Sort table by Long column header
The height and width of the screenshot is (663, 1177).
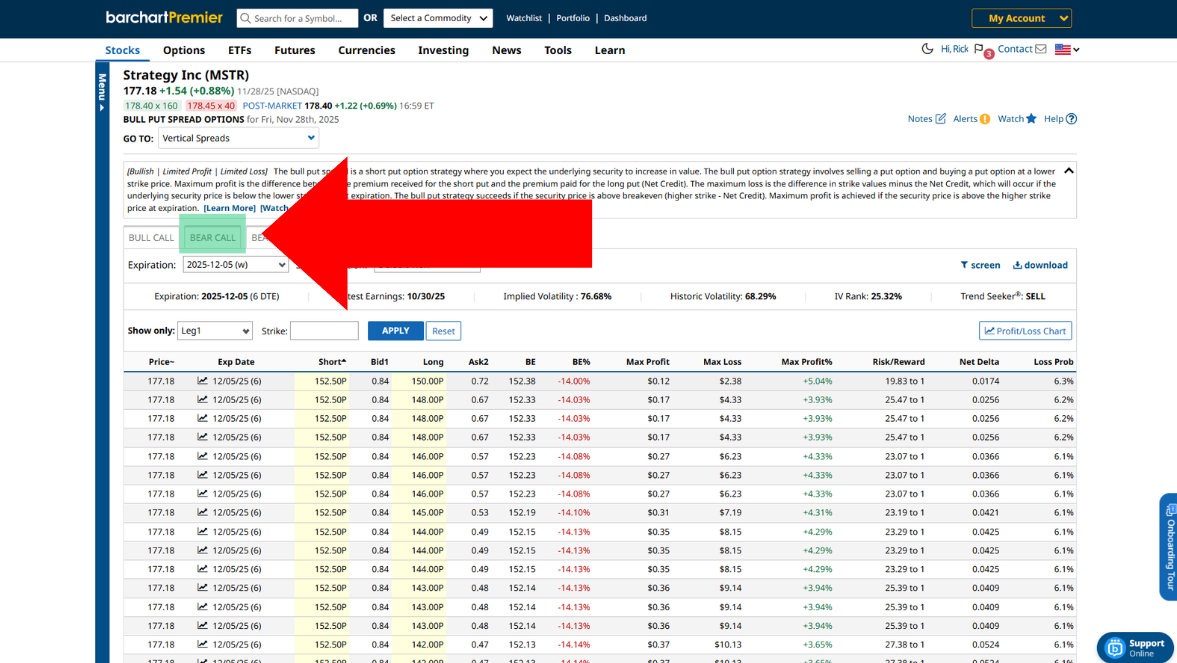pos(433,362)
